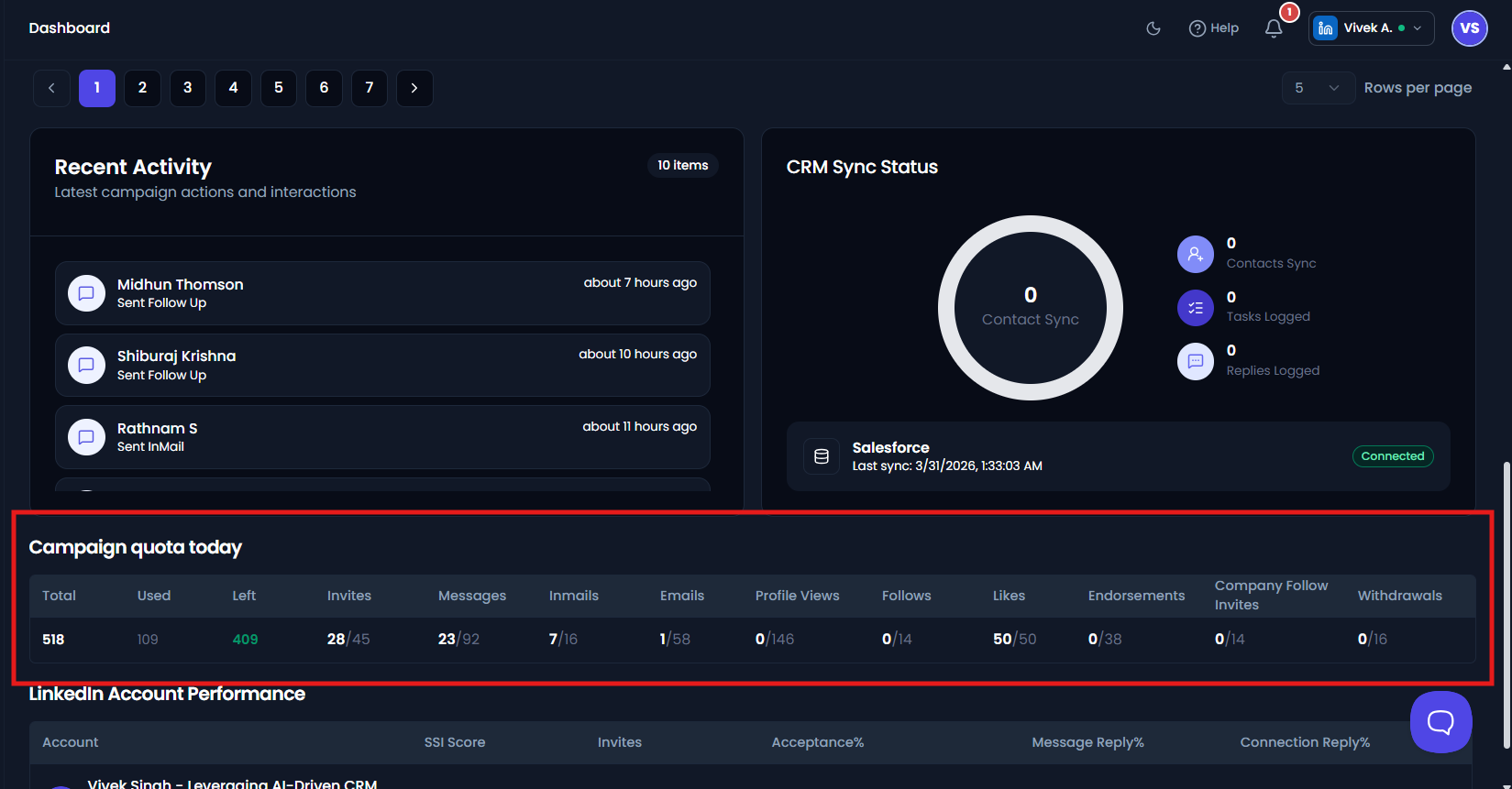Viewport: 1512px width, 789px height.
Task: Open notifications bell with red badge
Action: point(1274,28)
